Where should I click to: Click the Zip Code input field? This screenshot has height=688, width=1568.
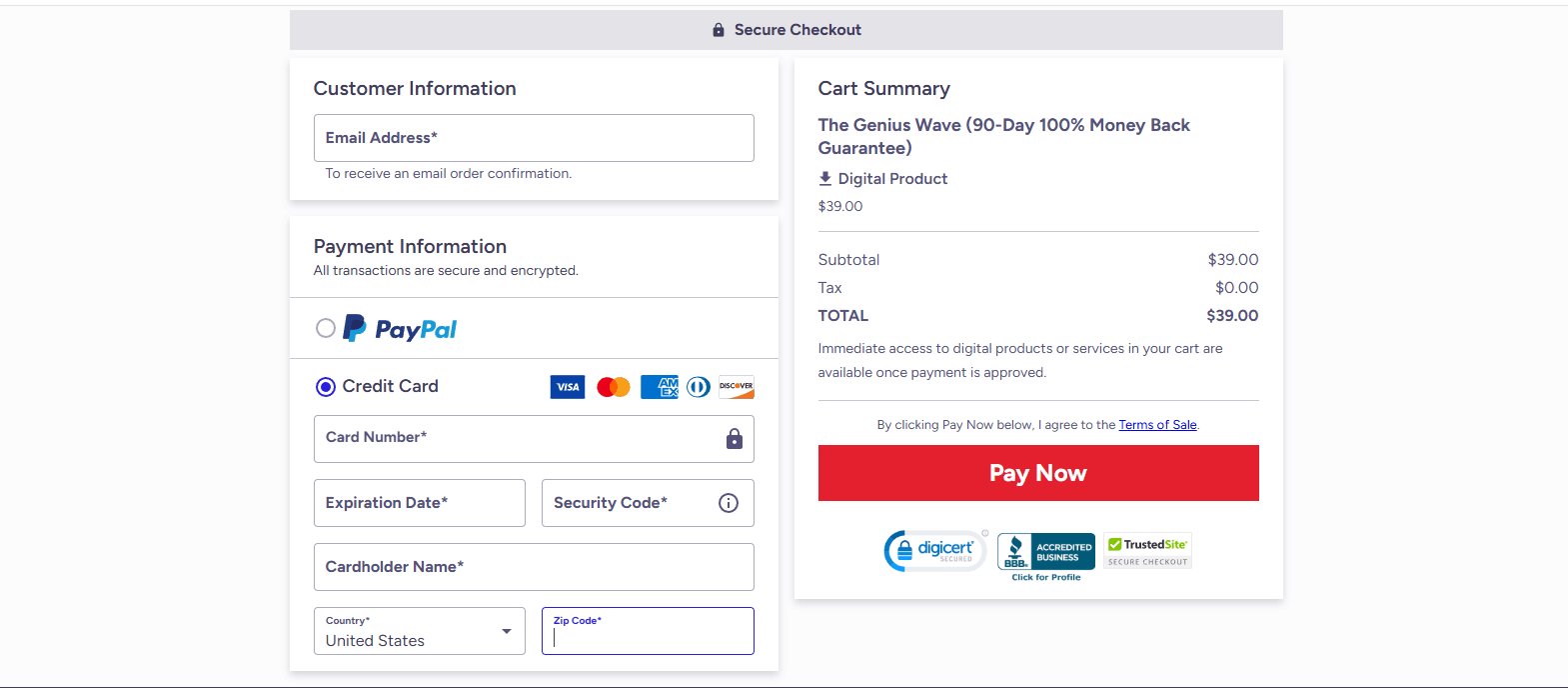pyautogui.click(x=648, y=631)
